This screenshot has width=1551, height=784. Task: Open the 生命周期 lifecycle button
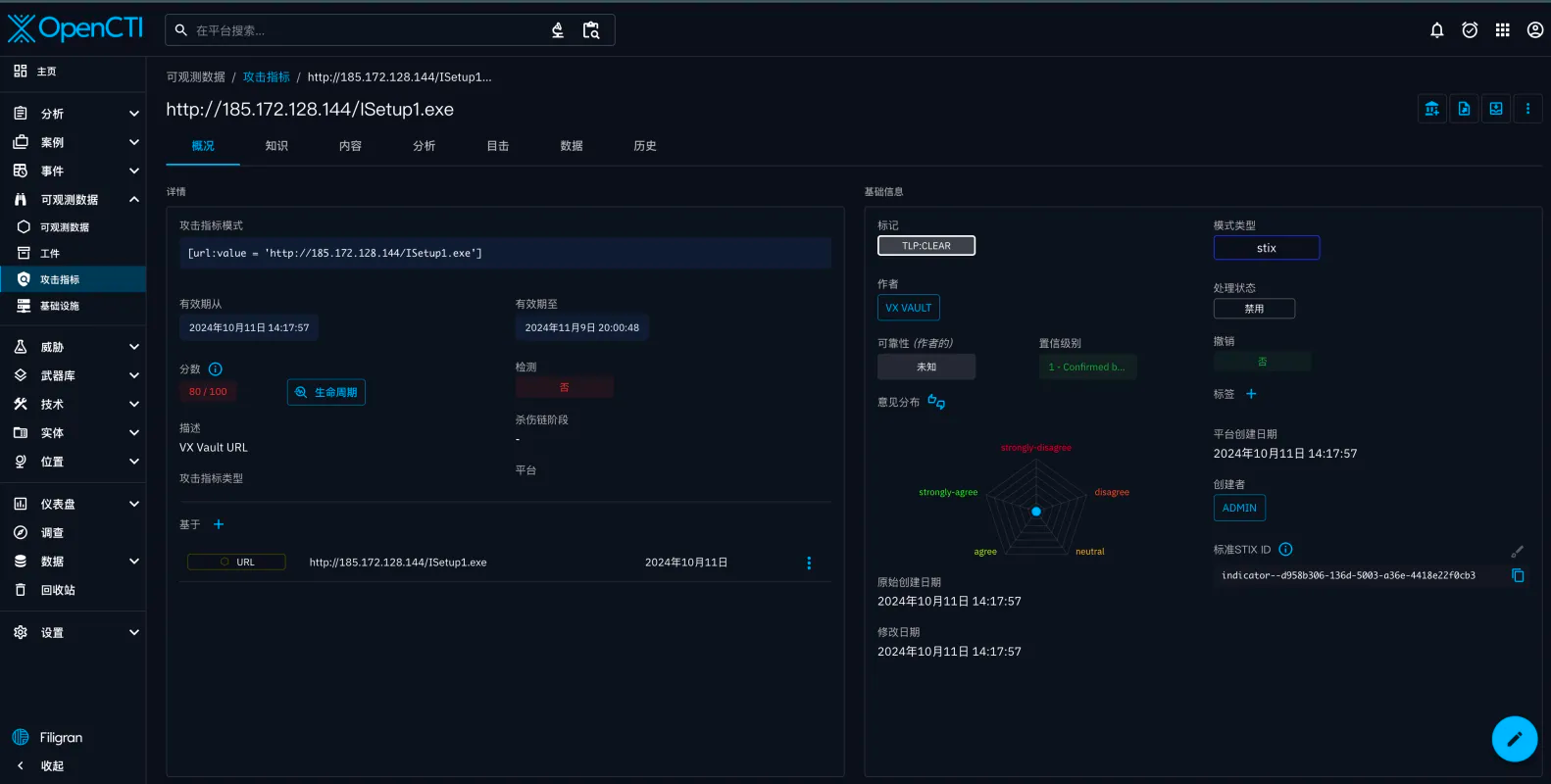(x=326, y=392)
